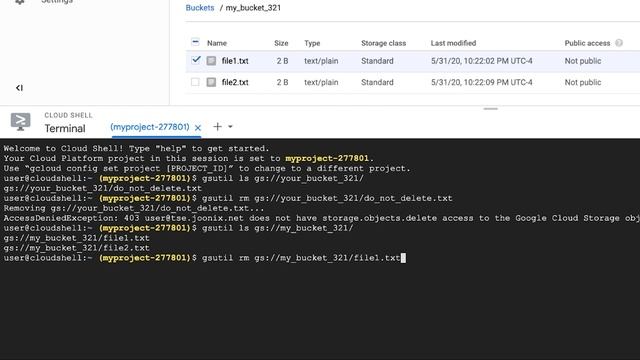Collapse the left navigation sidebar
The height and width of the screenshot is (360, 640).
(19, 88)
